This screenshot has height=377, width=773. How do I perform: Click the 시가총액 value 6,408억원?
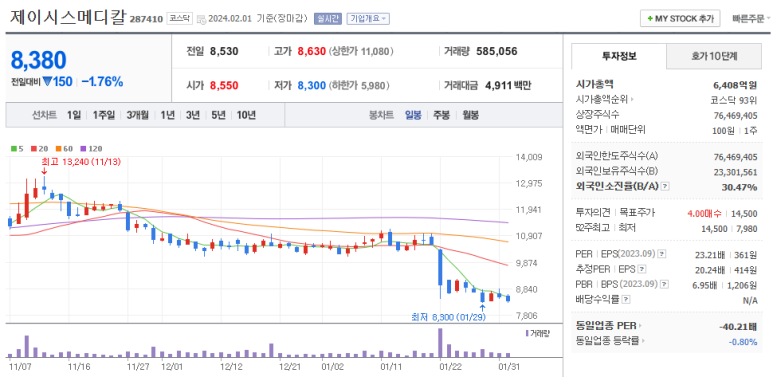[x=734, y=85]
